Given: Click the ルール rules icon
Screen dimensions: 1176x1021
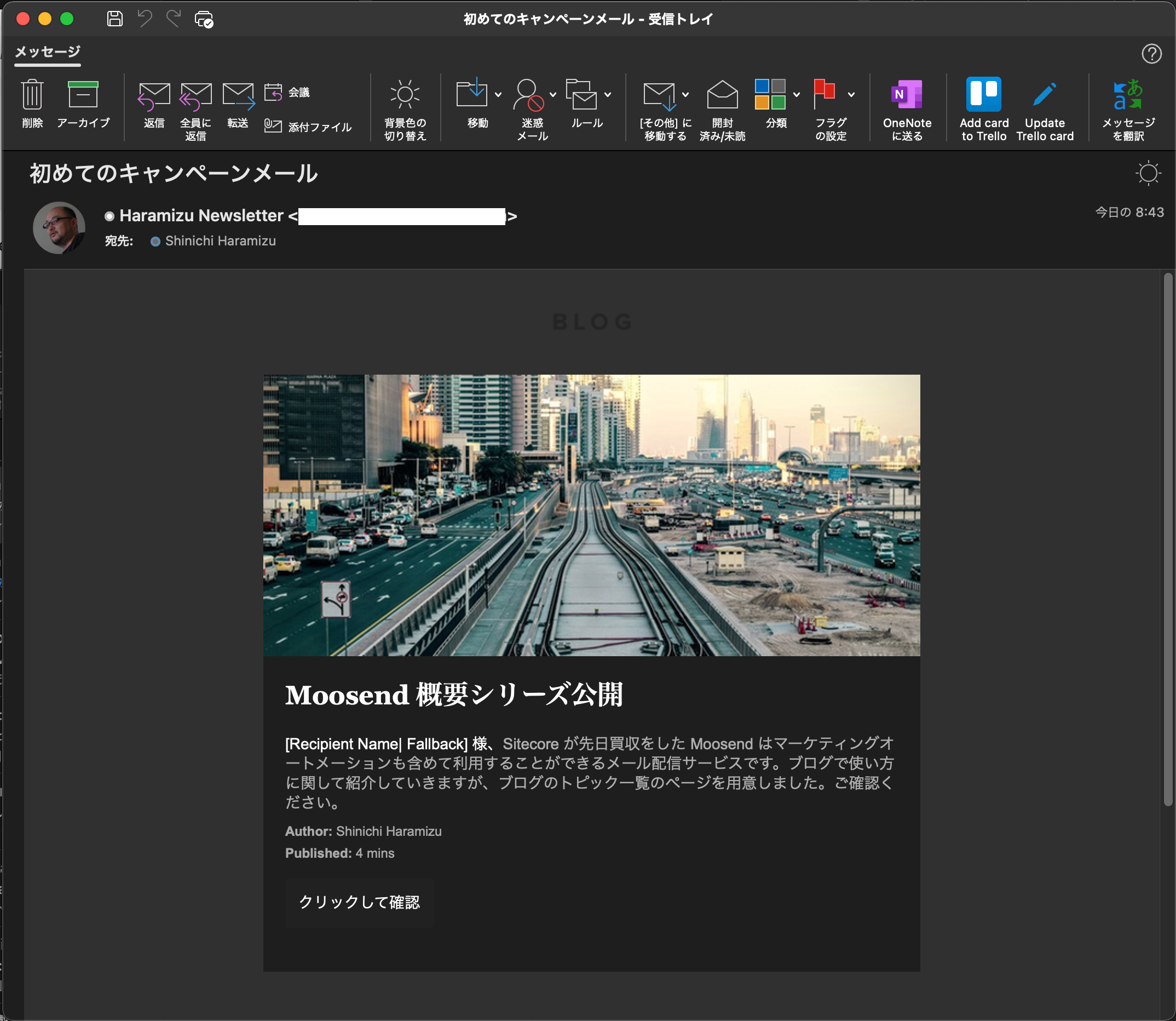Looking at the screenshot, I should click(x=581, y=94).
